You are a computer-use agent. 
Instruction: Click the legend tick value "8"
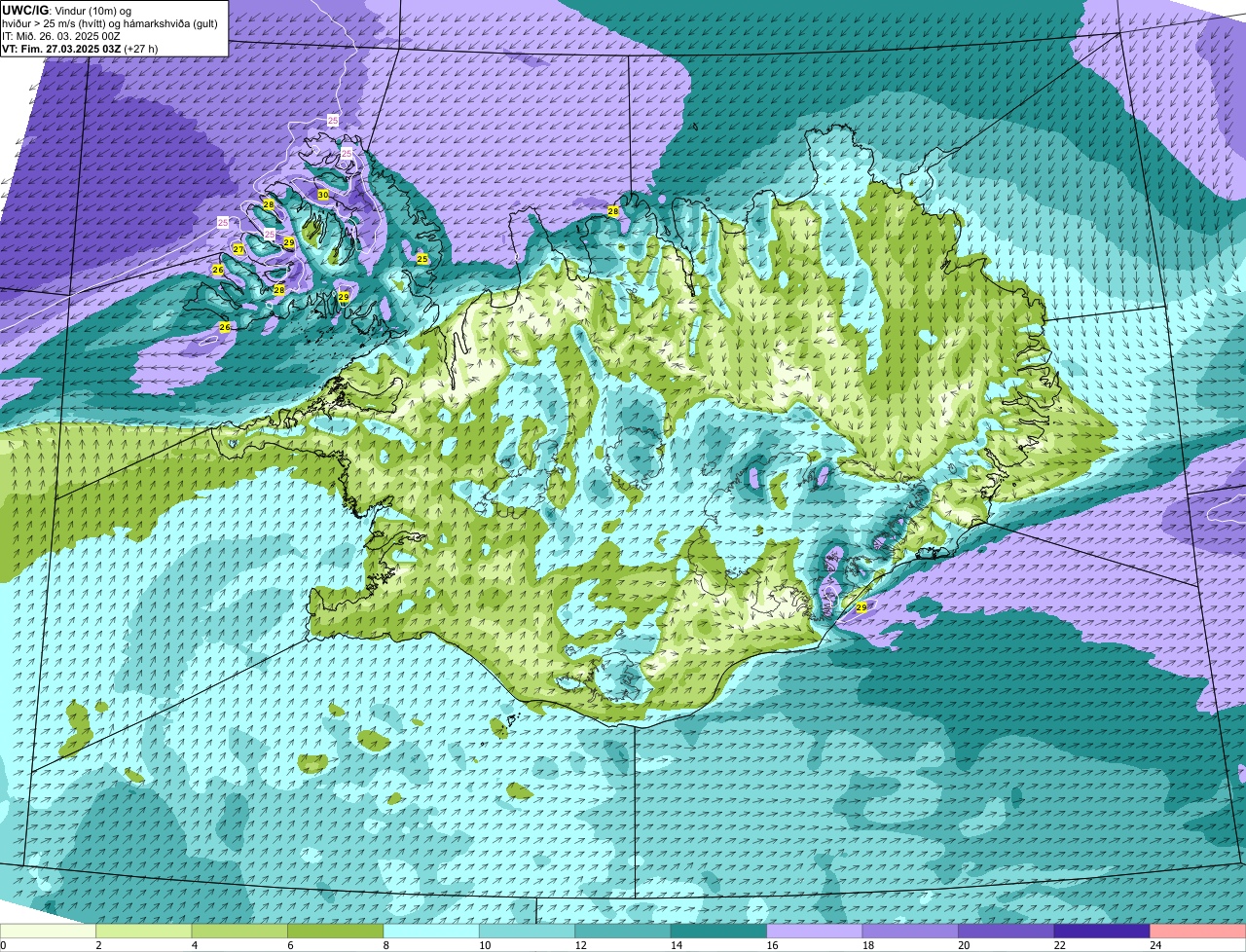click(385, 945)
